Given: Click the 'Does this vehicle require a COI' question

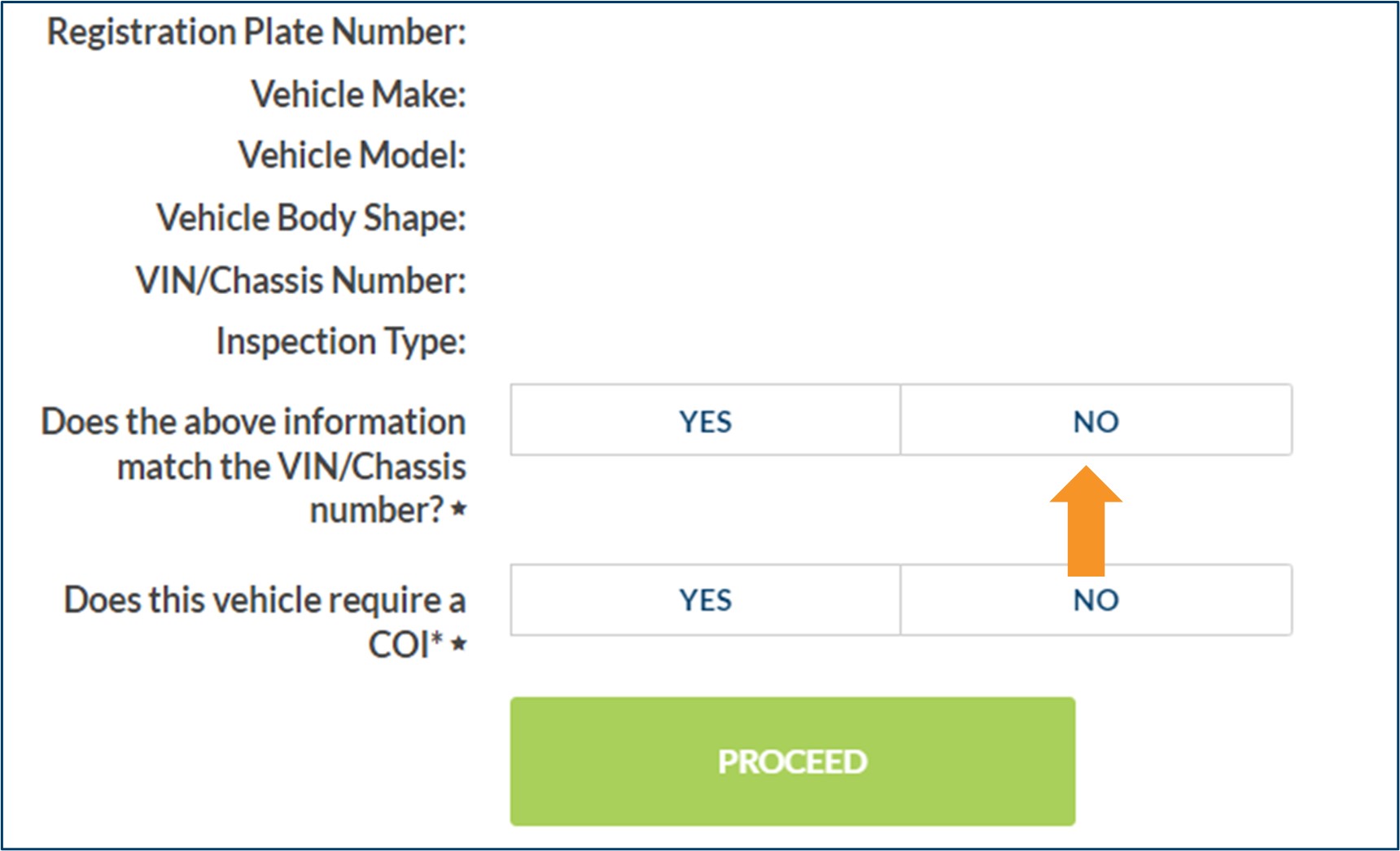Looking at the screenshot, I should point(264,621).
